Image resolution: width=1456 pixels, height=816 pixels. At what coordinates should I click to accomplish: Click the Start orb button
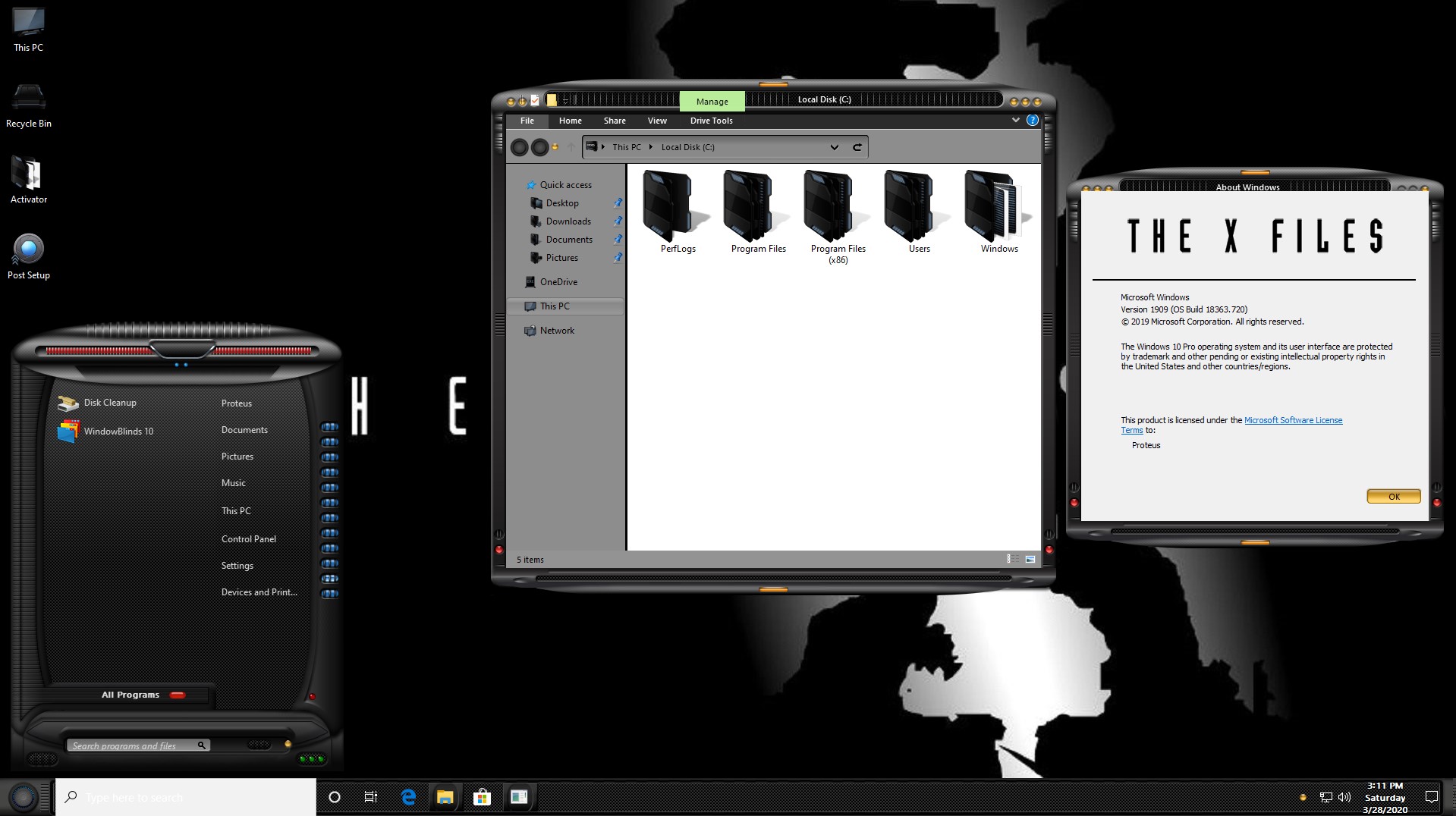coord(23,797)
